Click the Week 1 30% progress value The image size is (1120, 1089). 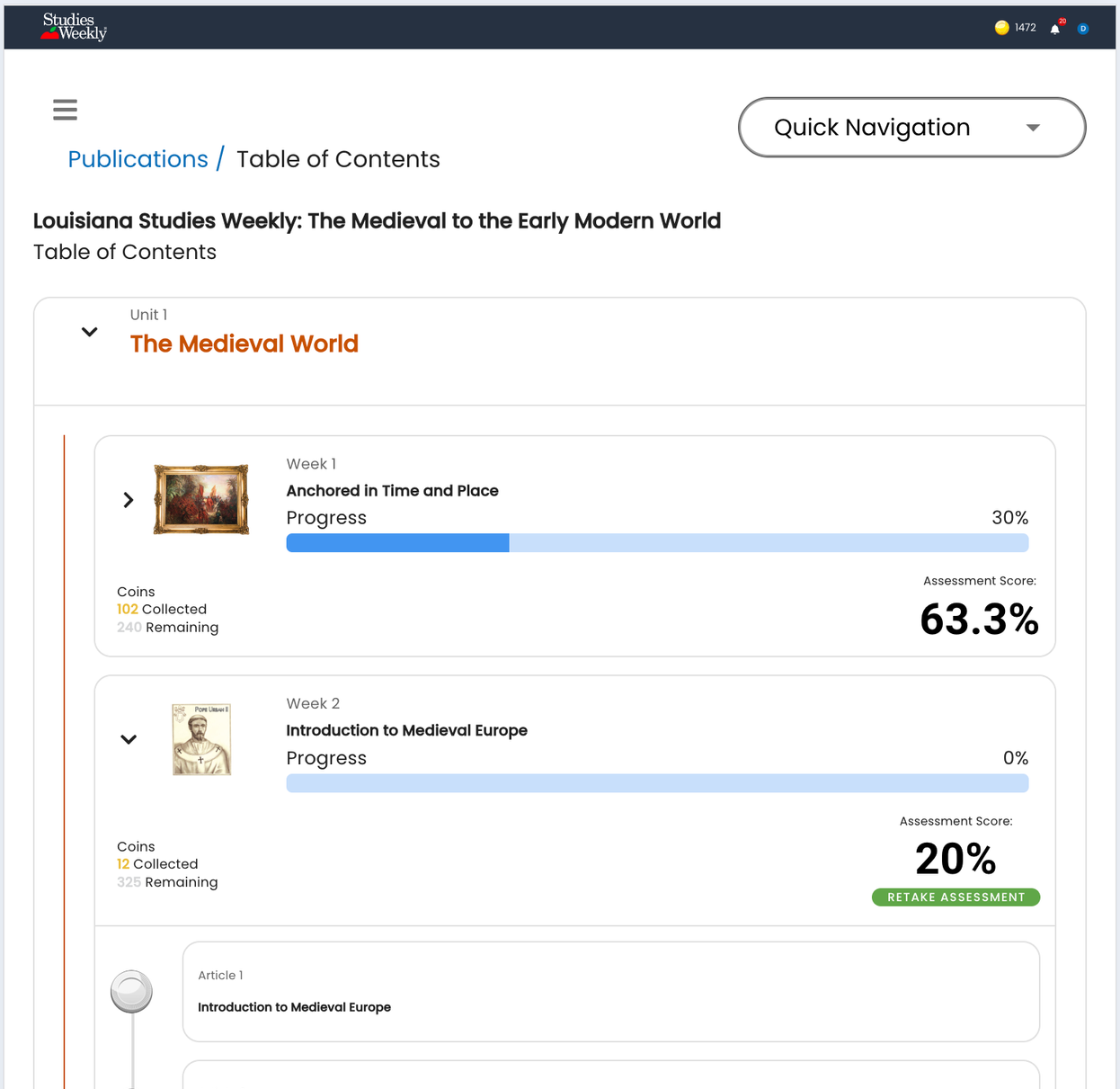pos(1009,518)
